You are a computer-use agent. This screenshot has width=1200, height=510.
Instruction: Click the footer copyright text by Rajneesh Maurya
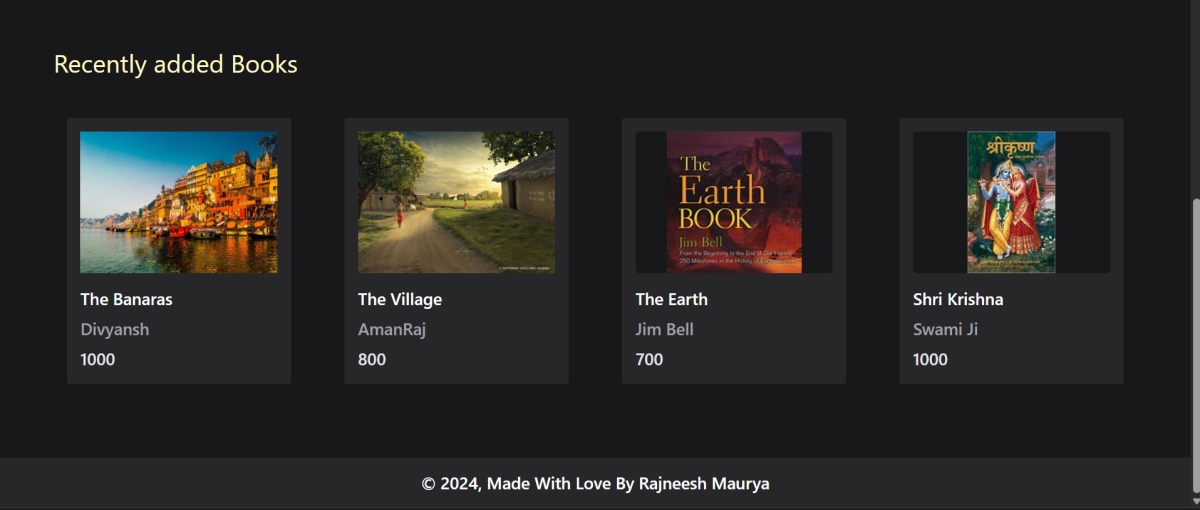[596, 484]
